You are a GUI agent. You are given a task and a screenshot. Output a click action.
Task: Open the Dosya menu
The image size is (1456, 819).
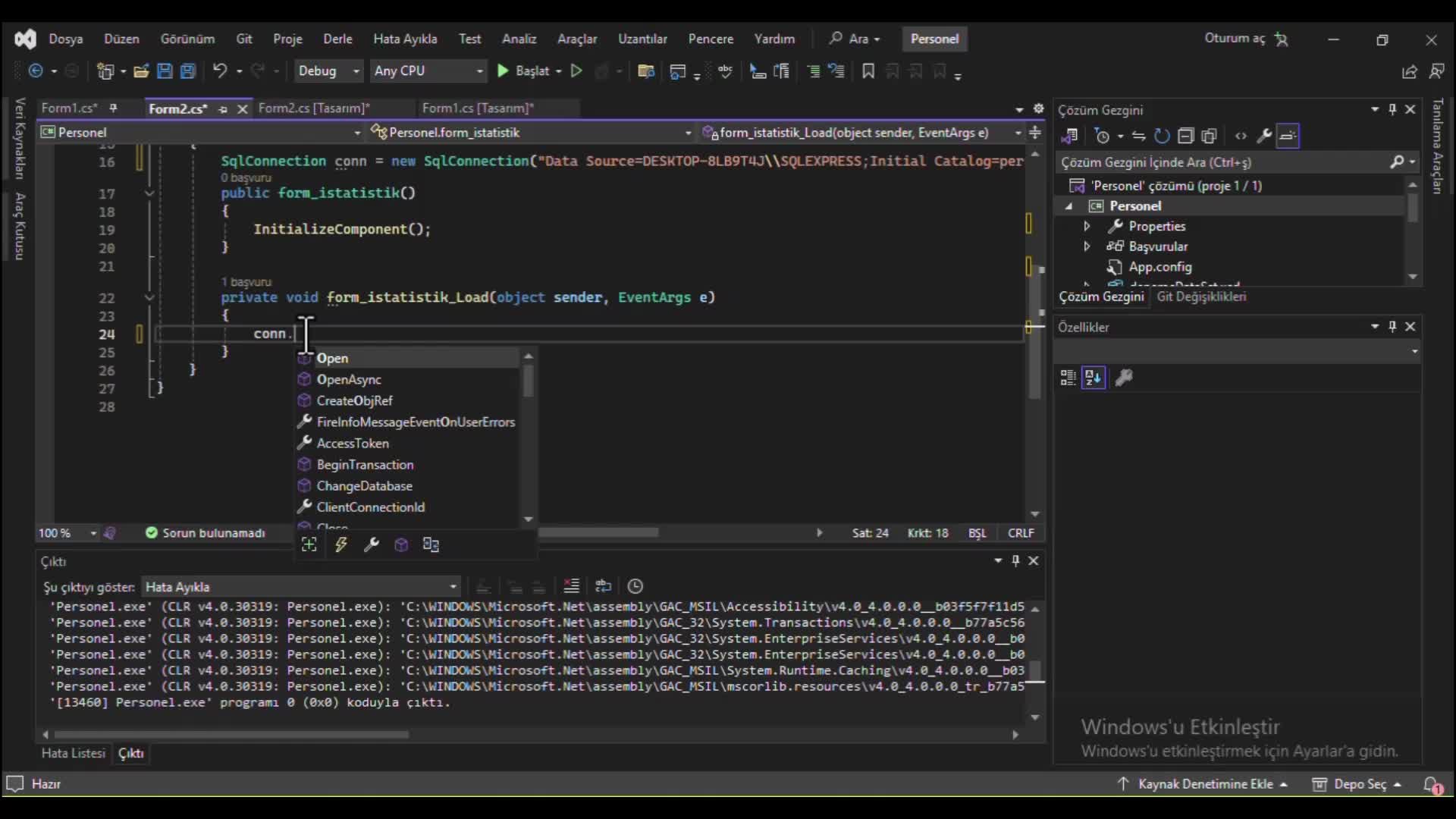tap(66, 39)
